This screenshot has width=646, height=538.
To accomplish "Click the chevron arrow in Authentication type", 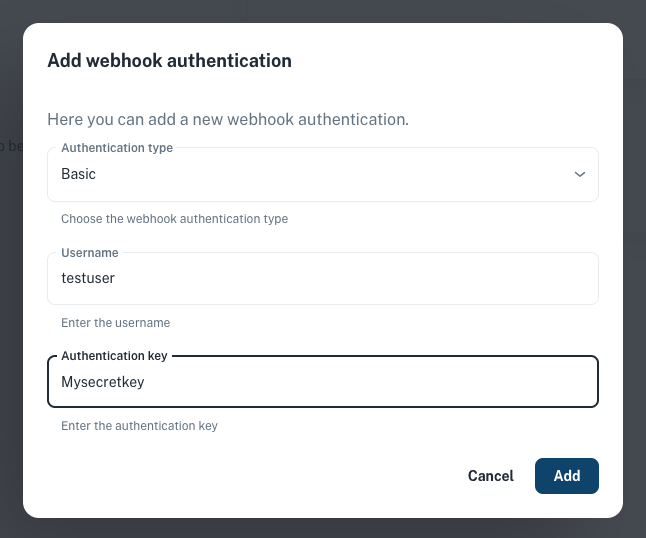I will [579, 174].
